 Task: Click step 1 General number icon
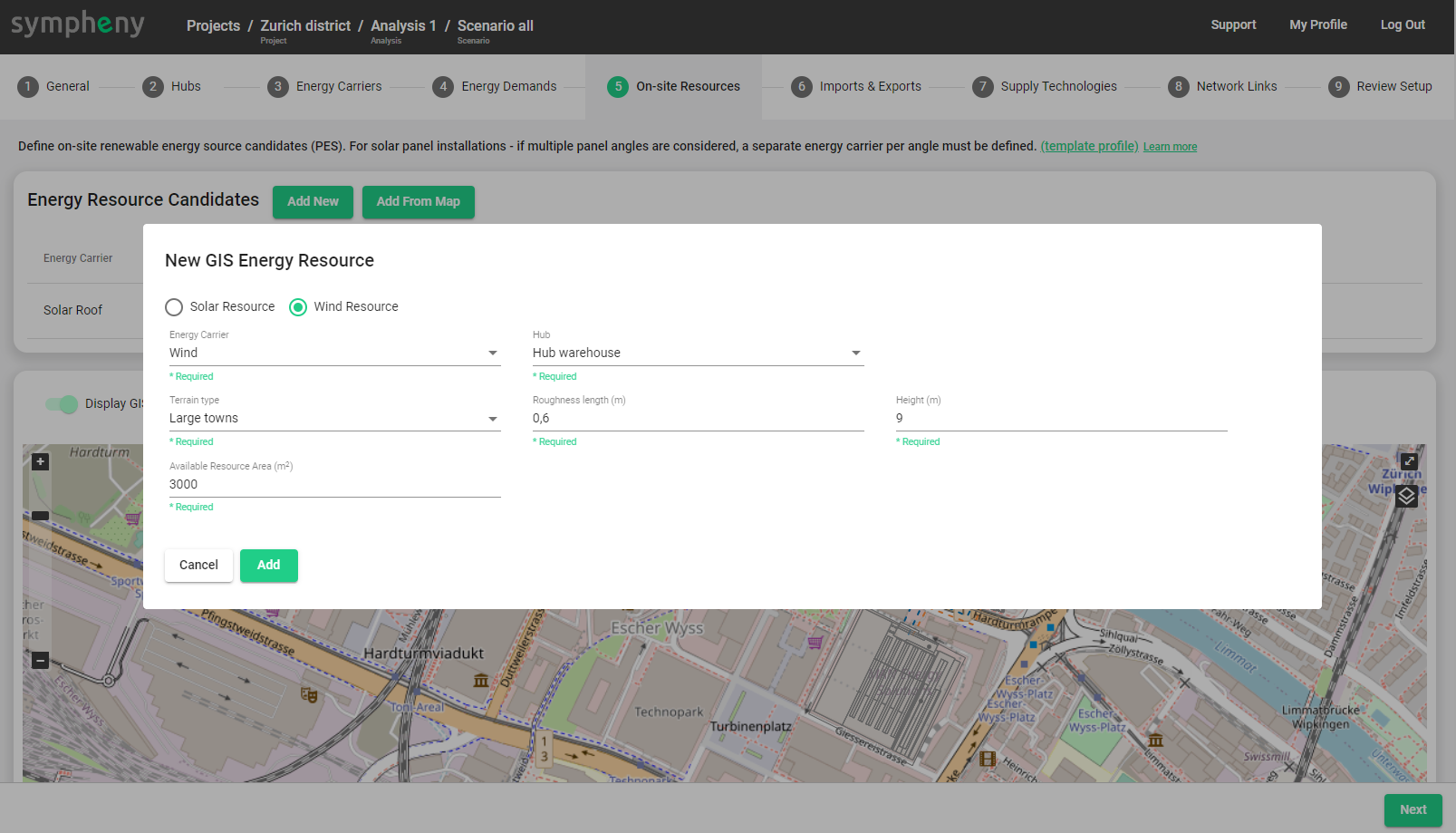click(28, 87)
